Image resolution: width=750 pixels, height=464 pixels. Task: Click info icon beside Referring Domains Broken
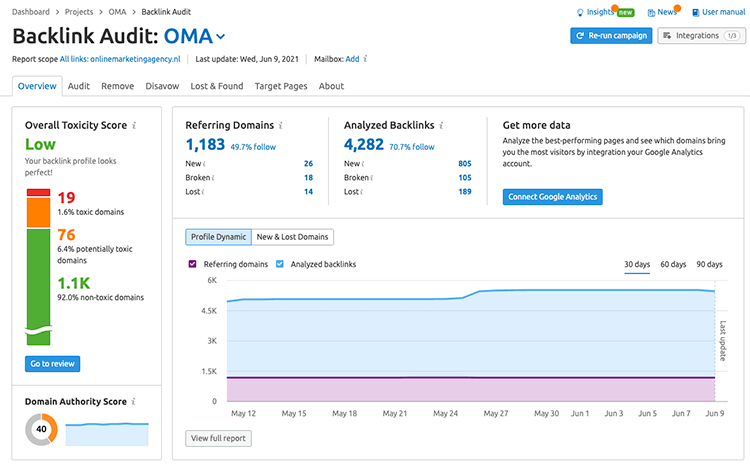click(213, 178)
